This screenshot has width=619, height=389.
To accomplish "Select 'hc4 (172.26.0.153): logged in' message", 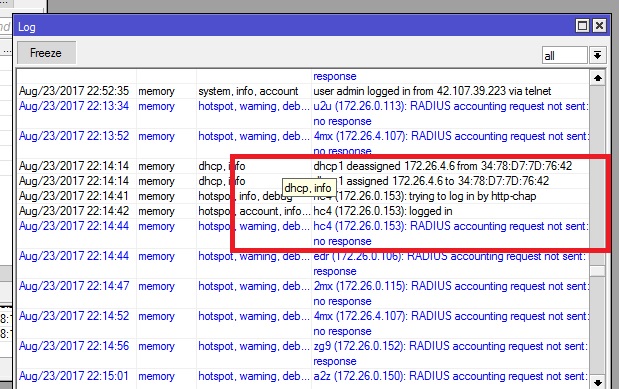I will pyautogui.click(x=383, y=211).
